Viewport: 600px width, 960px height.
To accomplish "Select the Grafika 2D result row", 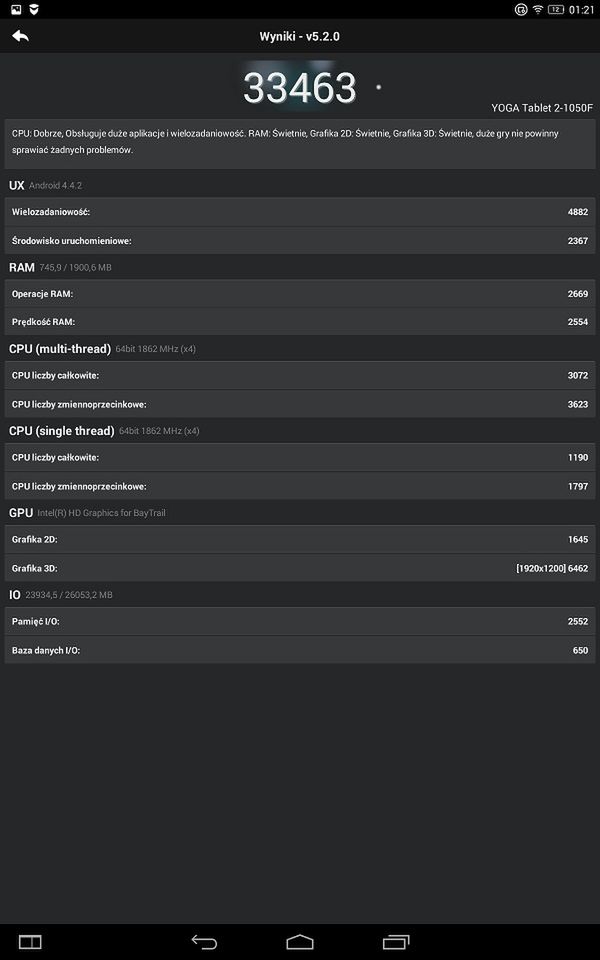I will (x=300, y=540).
